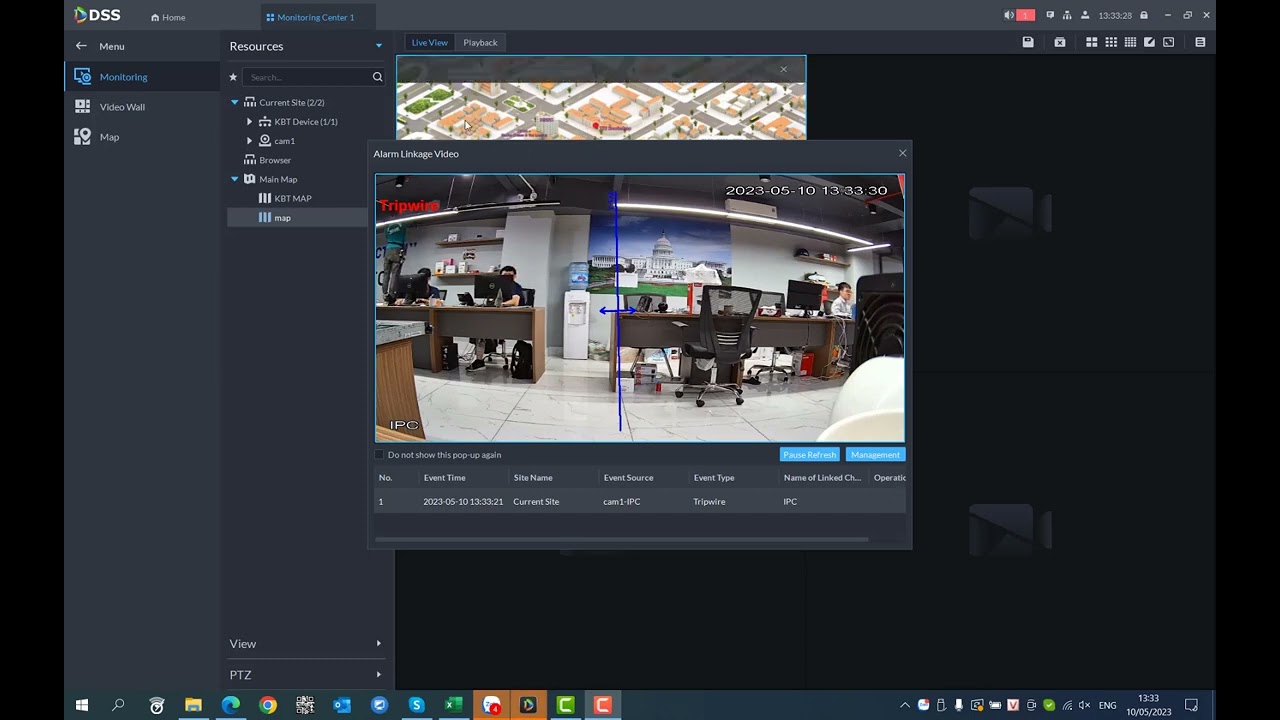1280x720 pixels.
Task: Click the alarm table horizontal scrollbar
Action: (x=621, y=540)
